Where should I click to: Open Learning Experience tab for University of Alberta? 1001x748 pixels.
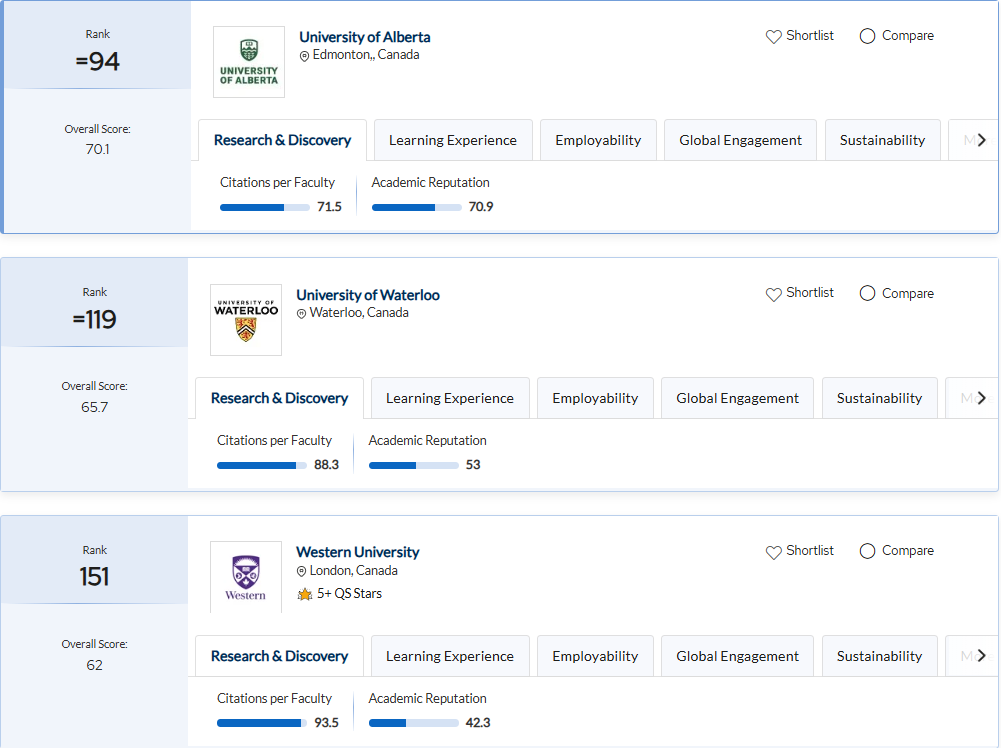453,140
